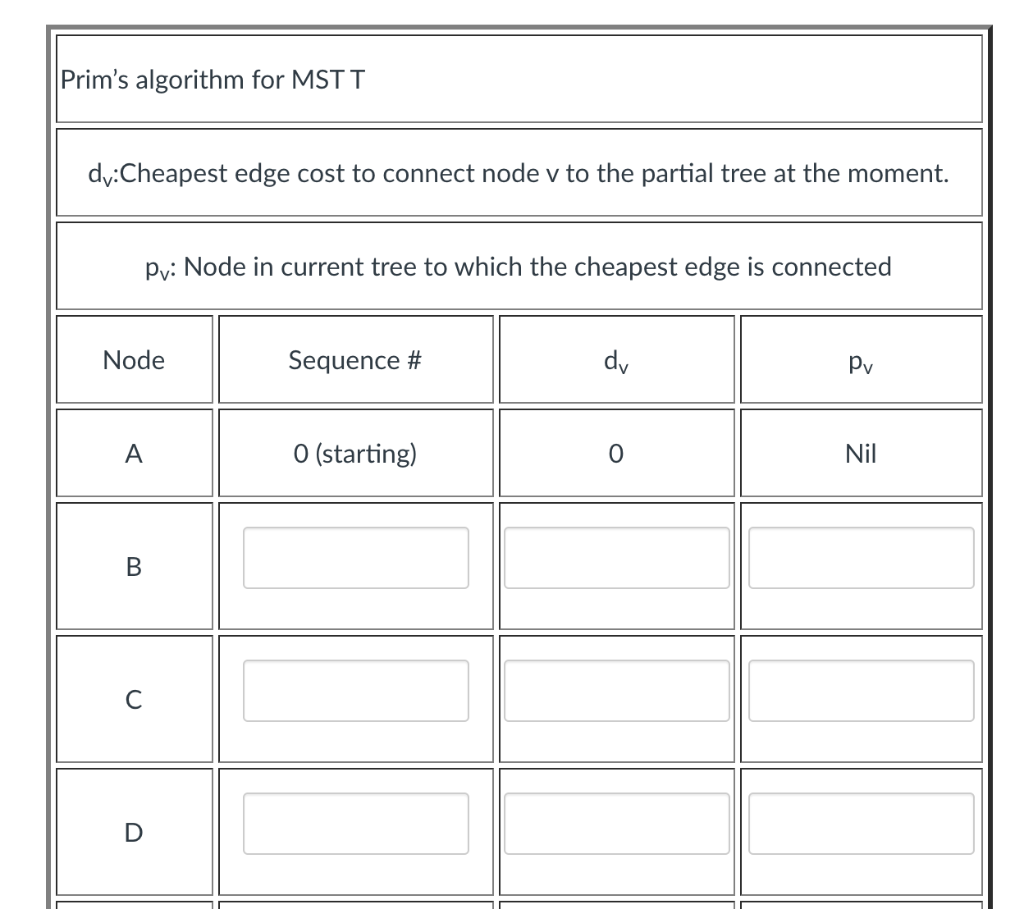This screenshot has width=1024, height=909.
Task: Select the Node column header cell
Action: (134, 359)
